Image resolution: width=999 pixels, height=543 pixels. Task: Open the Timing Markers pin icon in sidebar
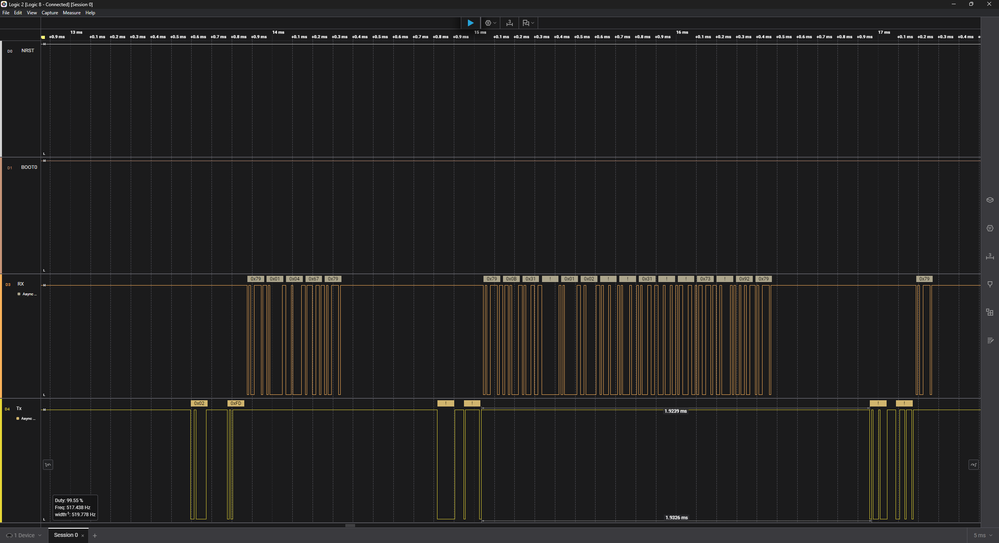(989, 284)
